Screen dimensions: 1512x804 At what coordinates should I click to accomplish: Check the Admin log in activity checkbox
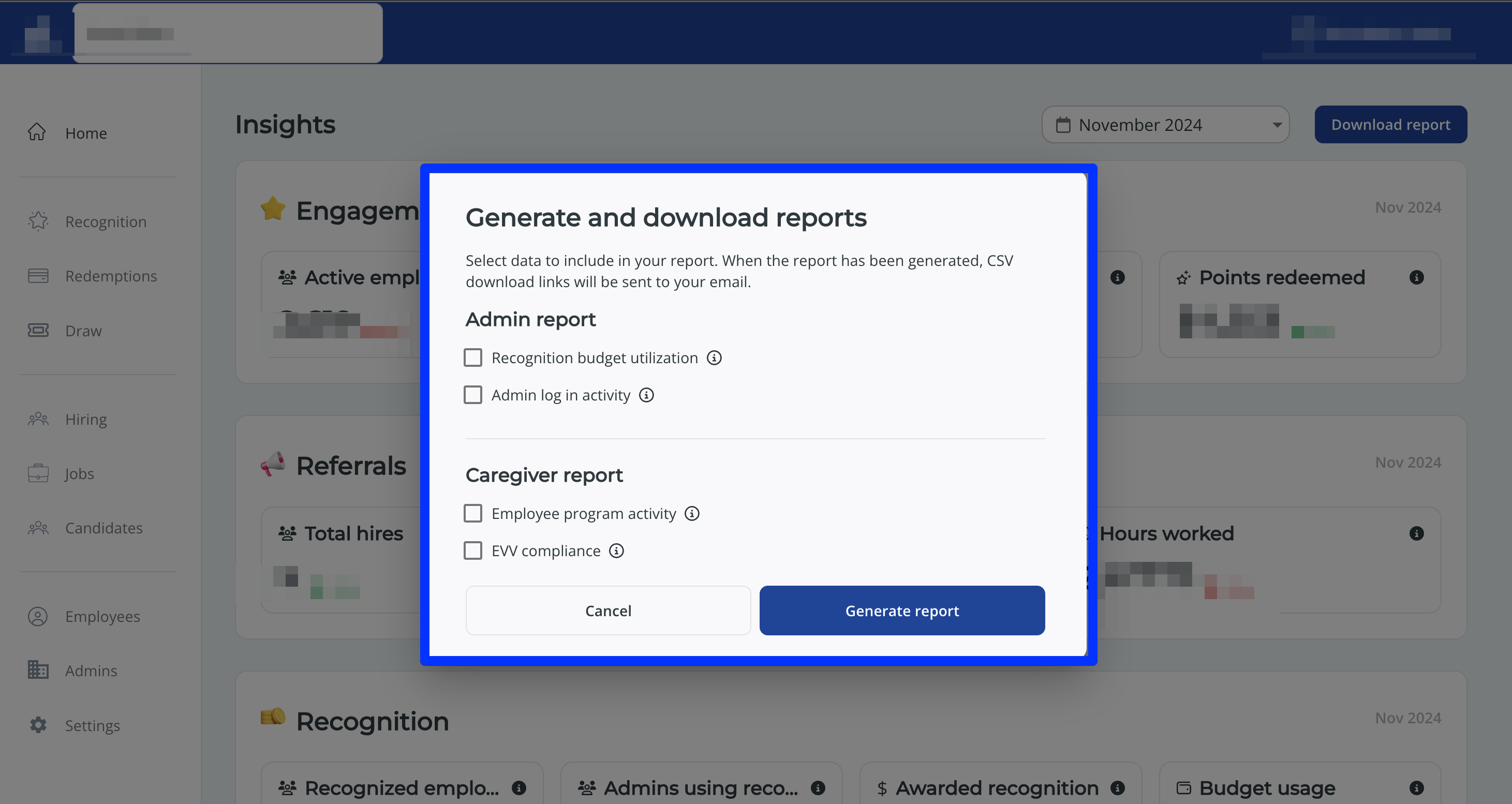[473, 395]
